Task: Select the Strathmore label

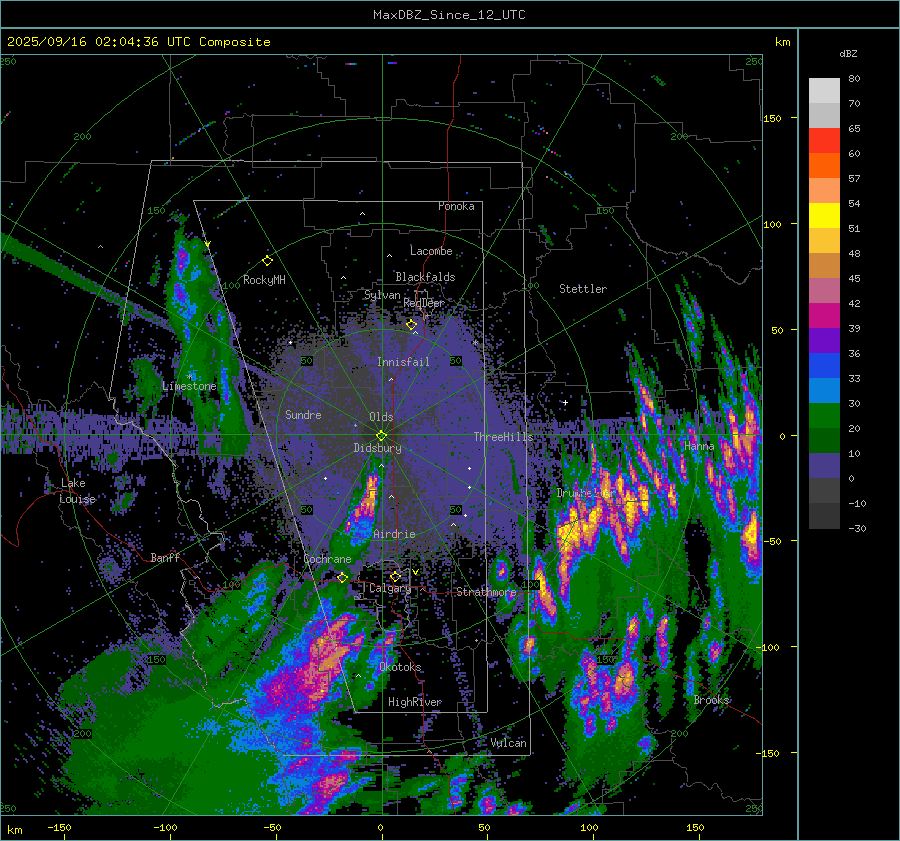Action: pyautogui.click(x=486, y=592)
